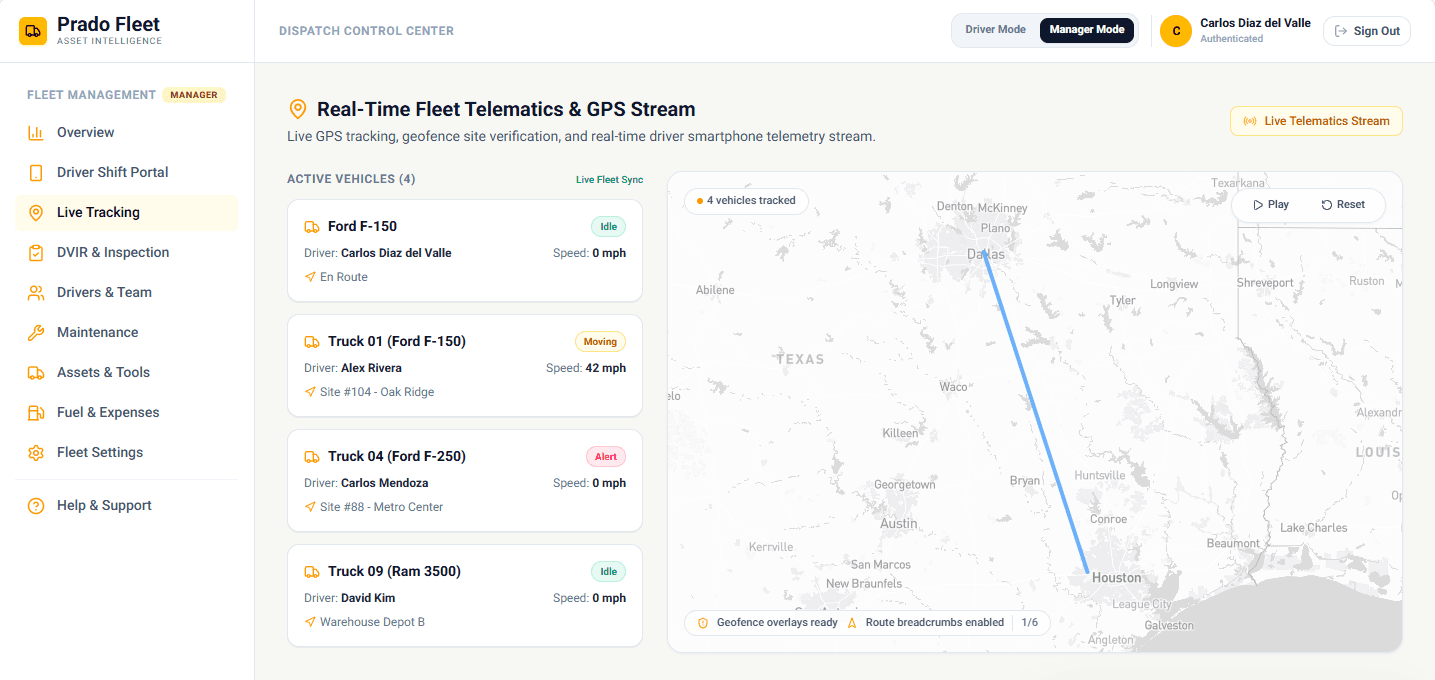Click the Live Telematics Stream button
The image size is (1435, 680).
(x=1316, y=121)
